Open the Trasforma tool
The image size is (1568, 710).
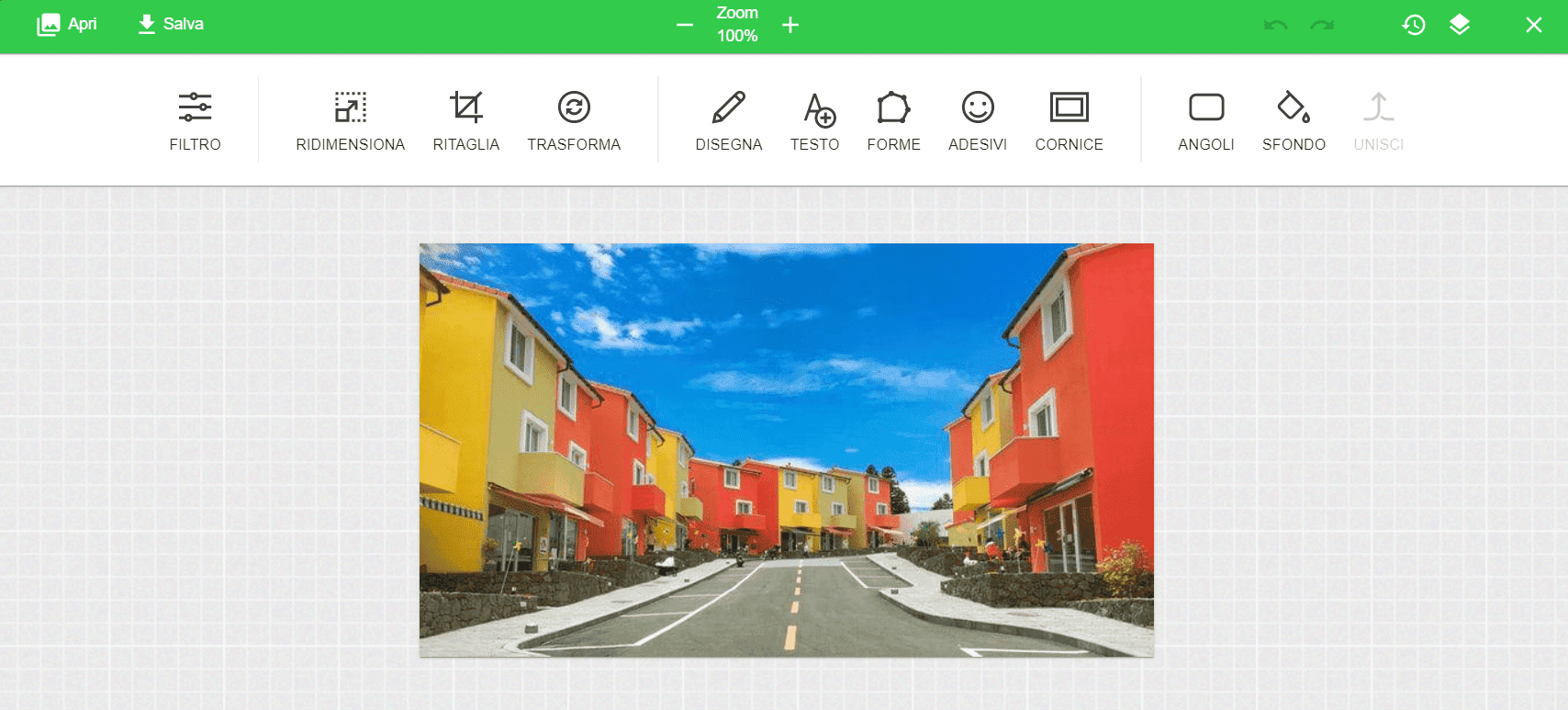point(574,119)
